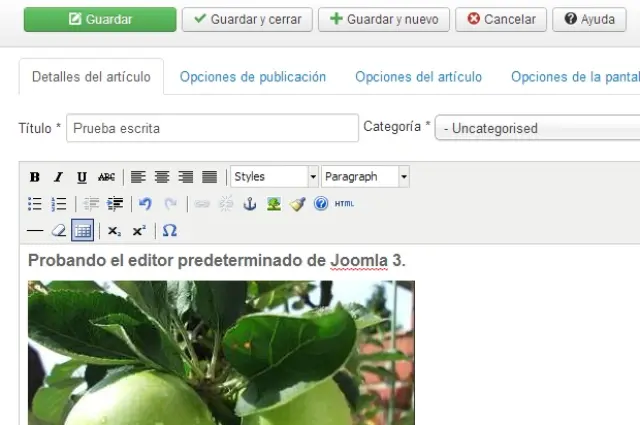
Task: Click the insert table icon
Action: pos(83,231)
